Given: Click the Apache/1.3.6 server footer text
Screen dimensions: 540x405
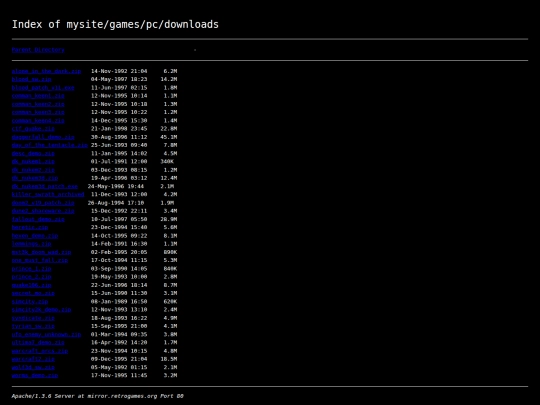Looking at the screenshot, I should pyautogui.click(x=97, y=396).
